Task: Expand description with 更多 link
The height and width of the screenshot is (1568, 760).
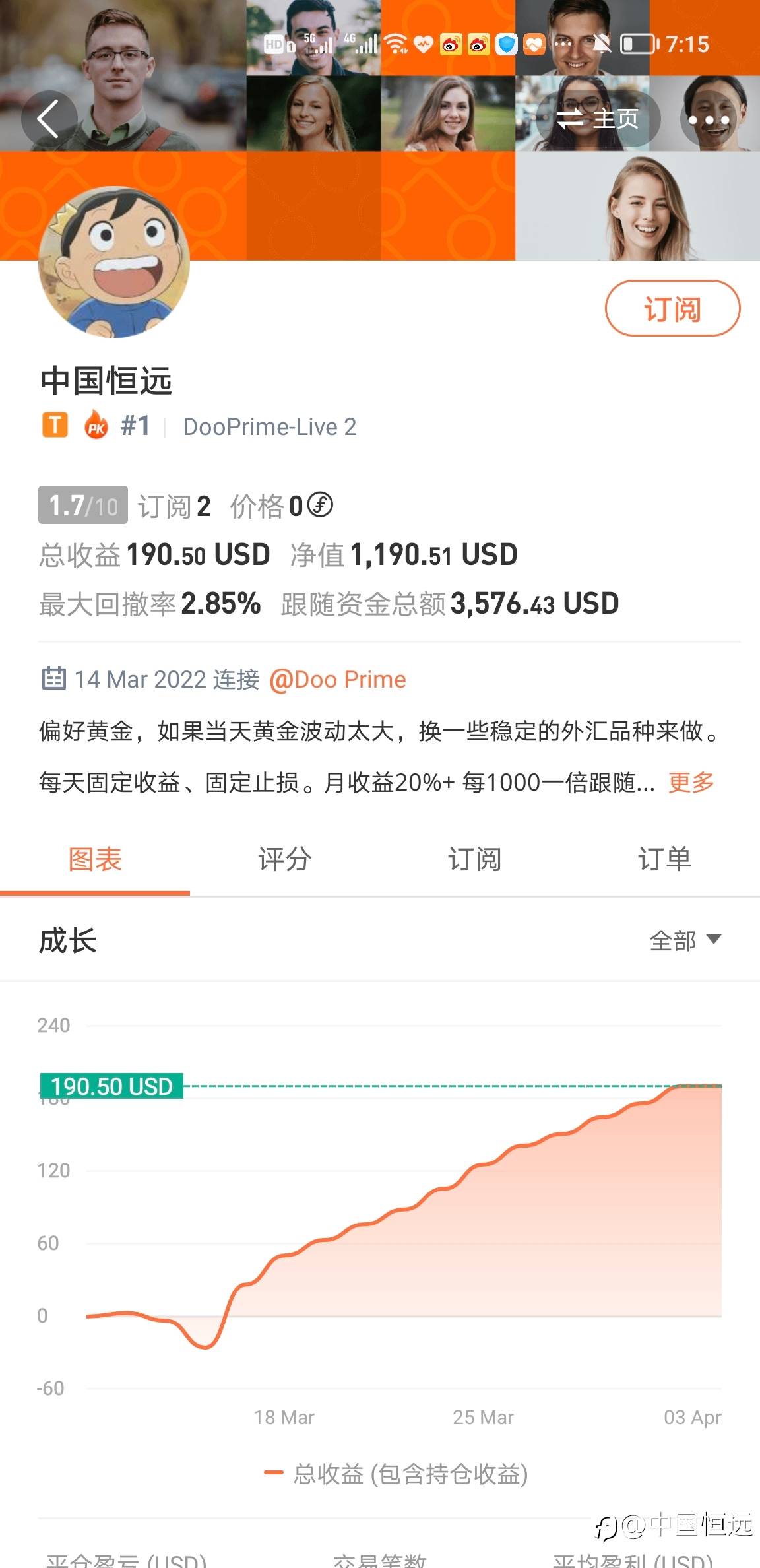Action: click(x=691, y=782)
